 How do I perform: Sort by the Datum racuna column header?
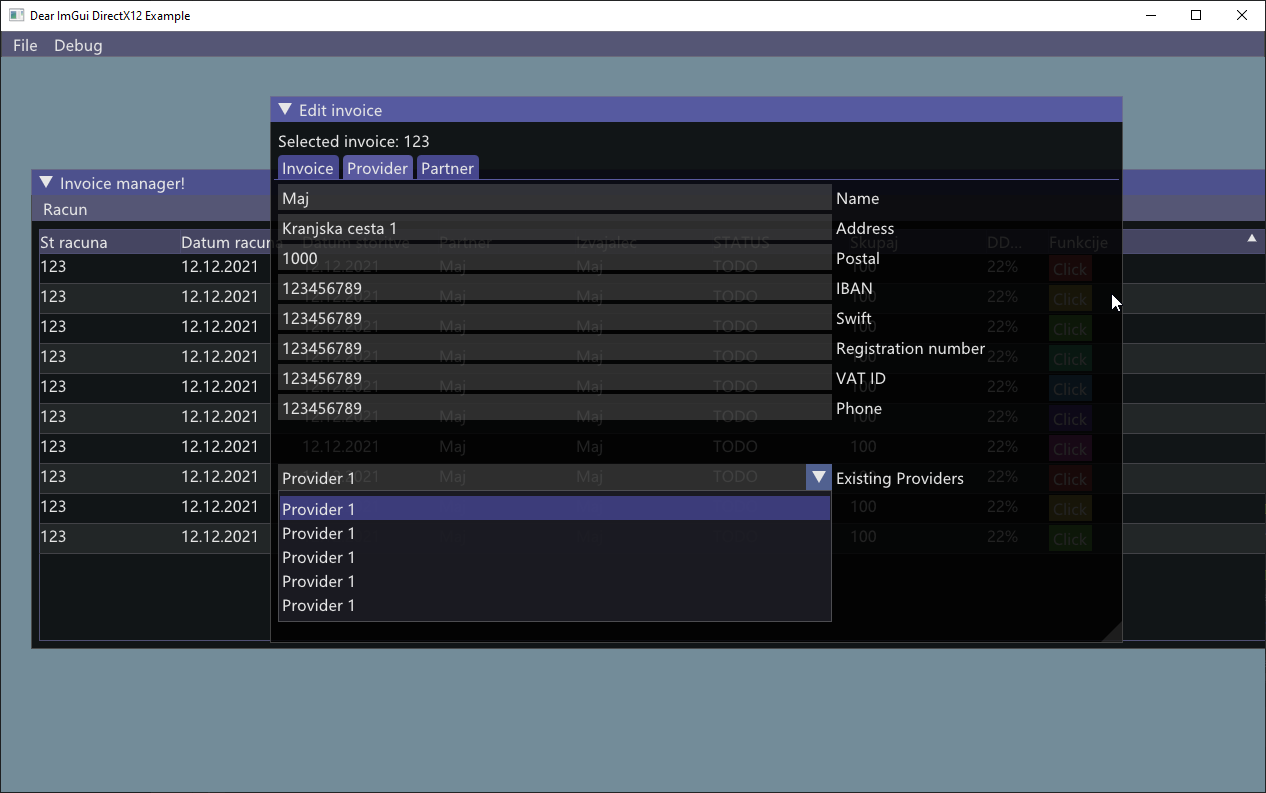tap(225, 242)
